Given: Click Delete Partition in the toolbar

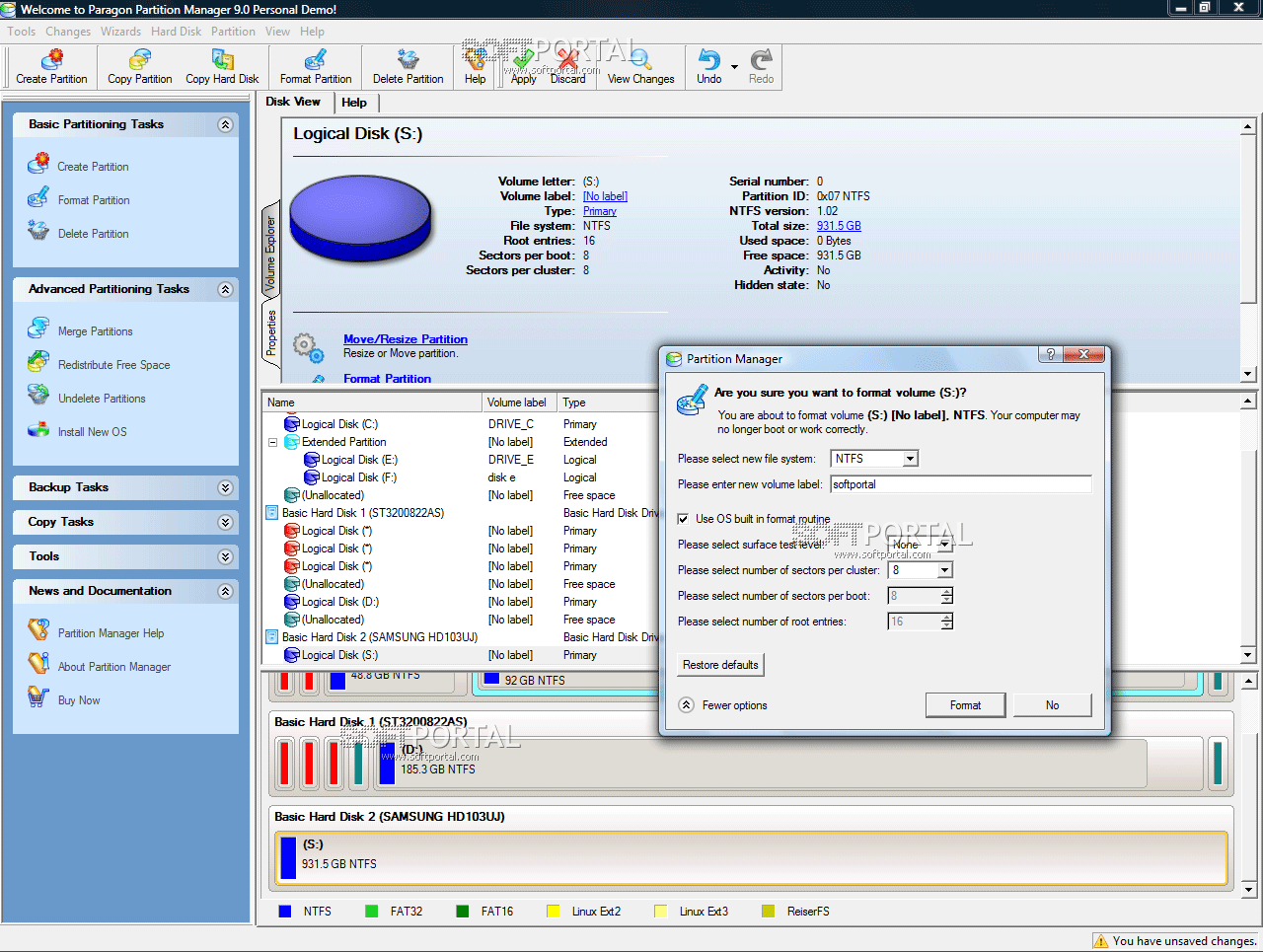Looking at the screenshot, I should point(408,67).
